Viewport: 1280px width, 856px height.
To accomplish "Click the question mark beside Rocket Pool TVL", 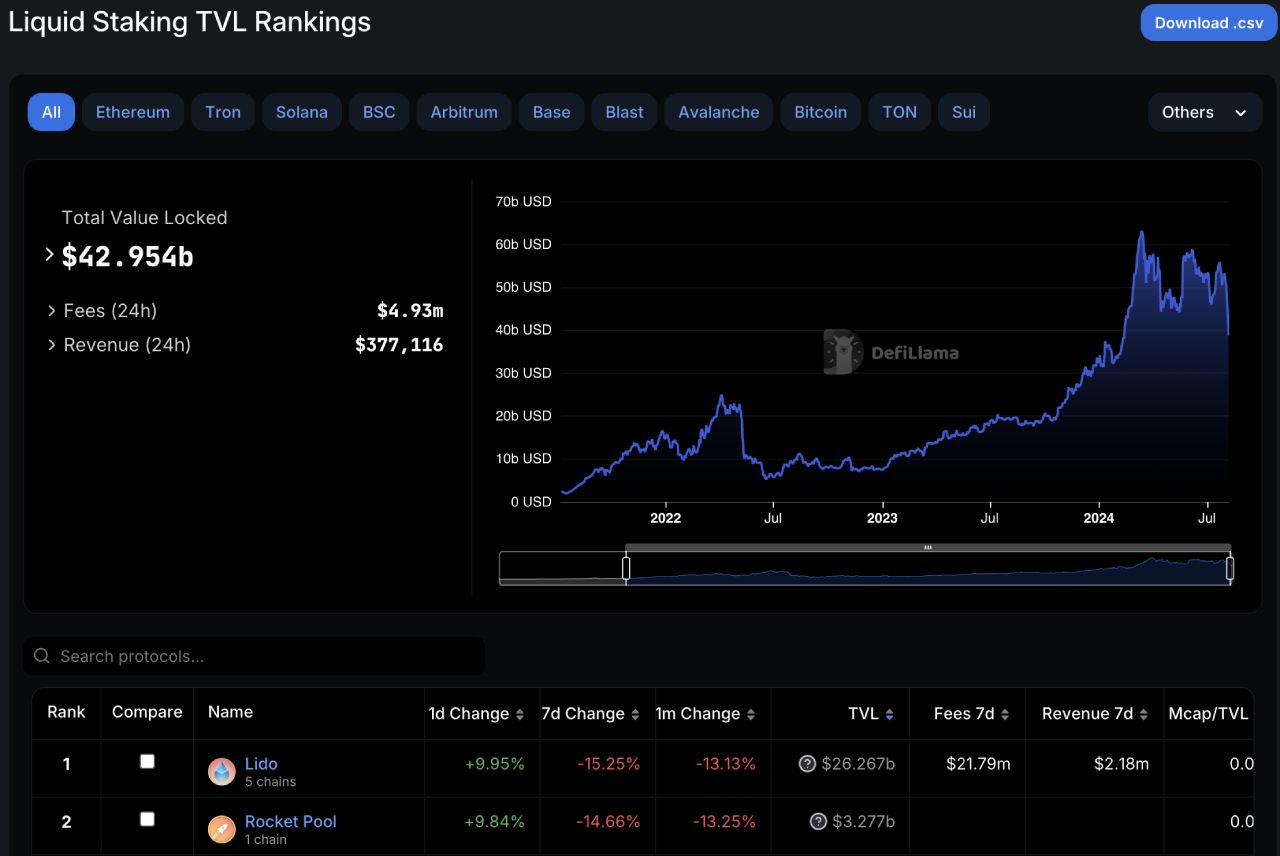I will click(818, 822).
